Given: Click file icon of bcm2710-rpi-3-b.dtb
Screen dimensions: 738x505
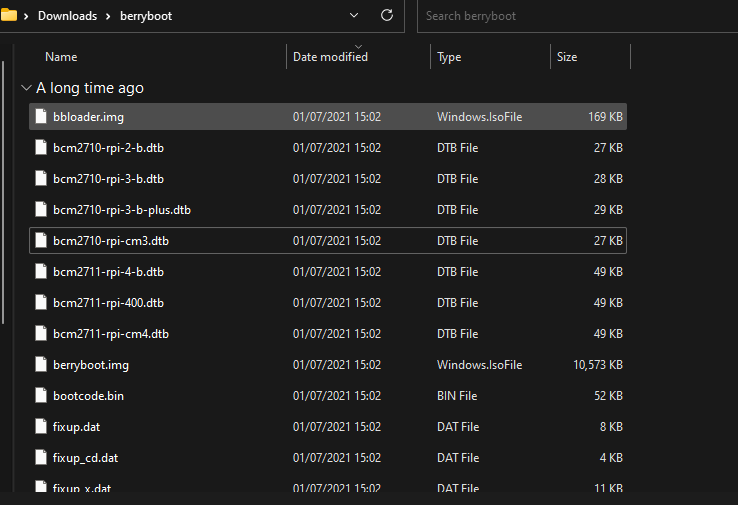Looking at the screenshot, I should (x=41, y=178).
